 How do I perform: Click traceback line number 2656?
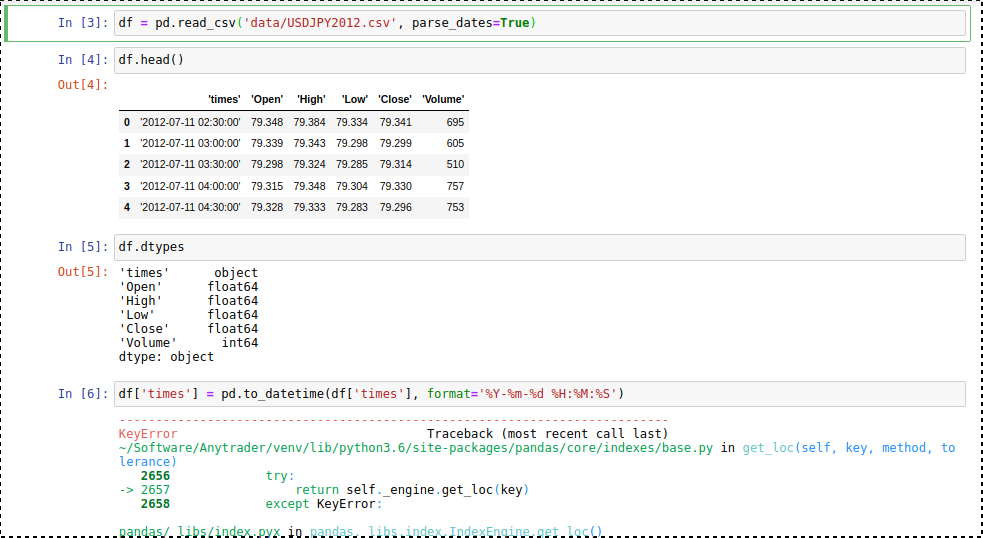(155, 476)
